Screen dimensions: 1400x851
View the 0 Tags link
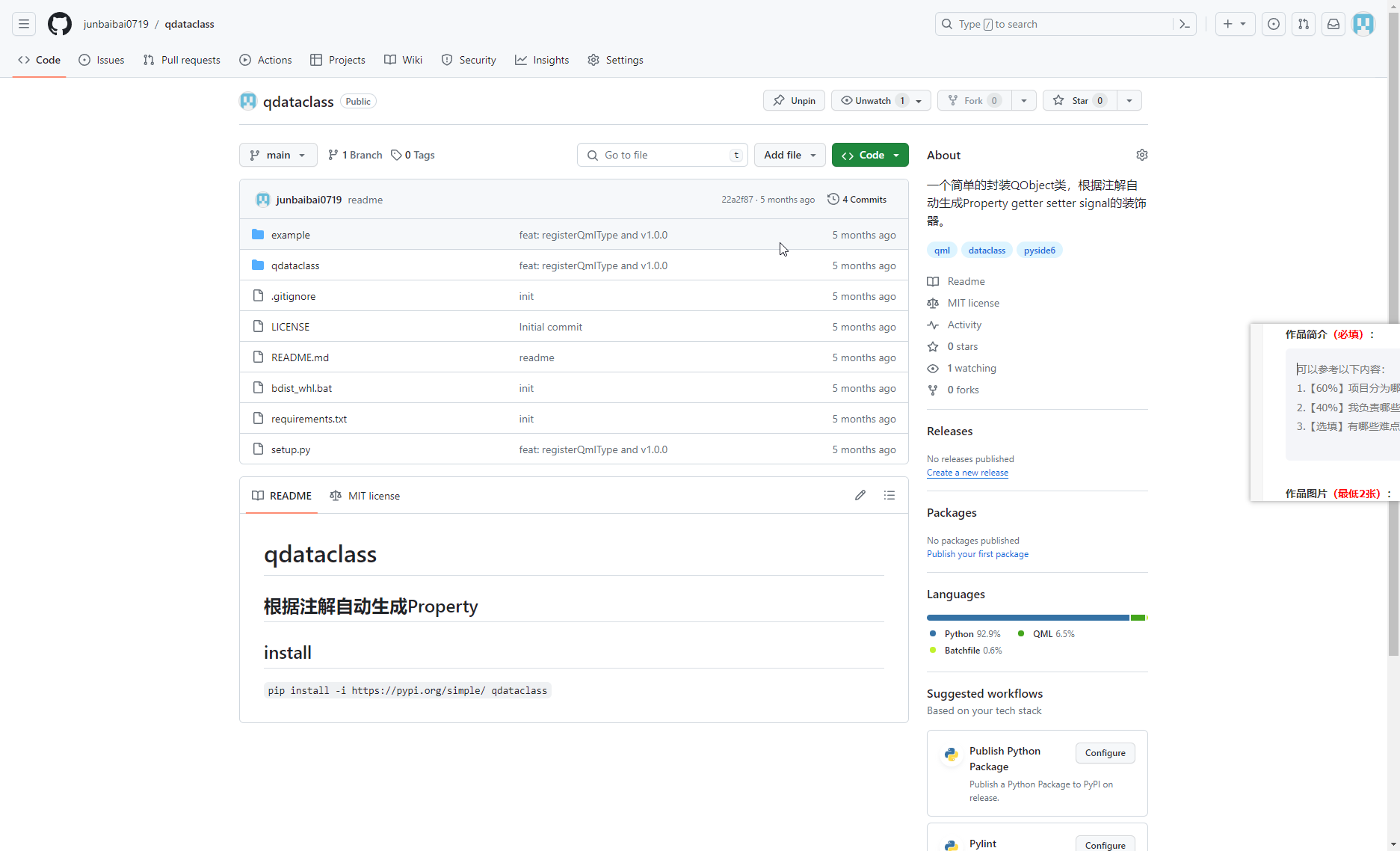[413, 155]
